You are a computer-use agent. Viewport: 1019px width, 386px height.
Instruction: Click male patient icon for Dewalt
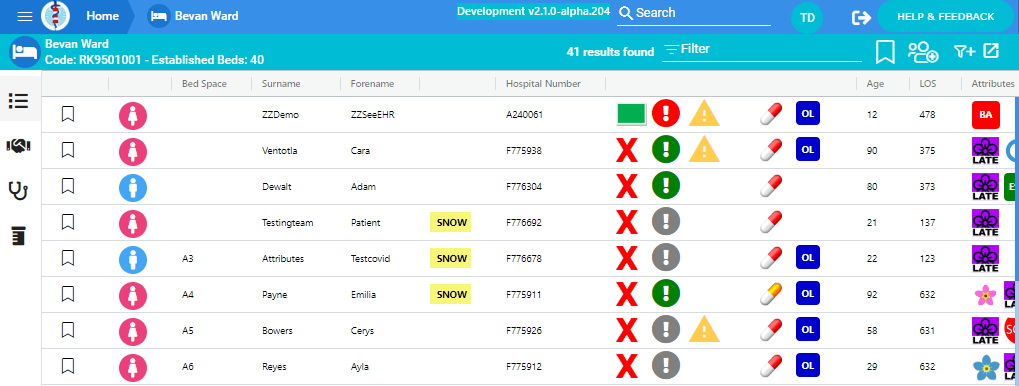[x=133, y=187]
